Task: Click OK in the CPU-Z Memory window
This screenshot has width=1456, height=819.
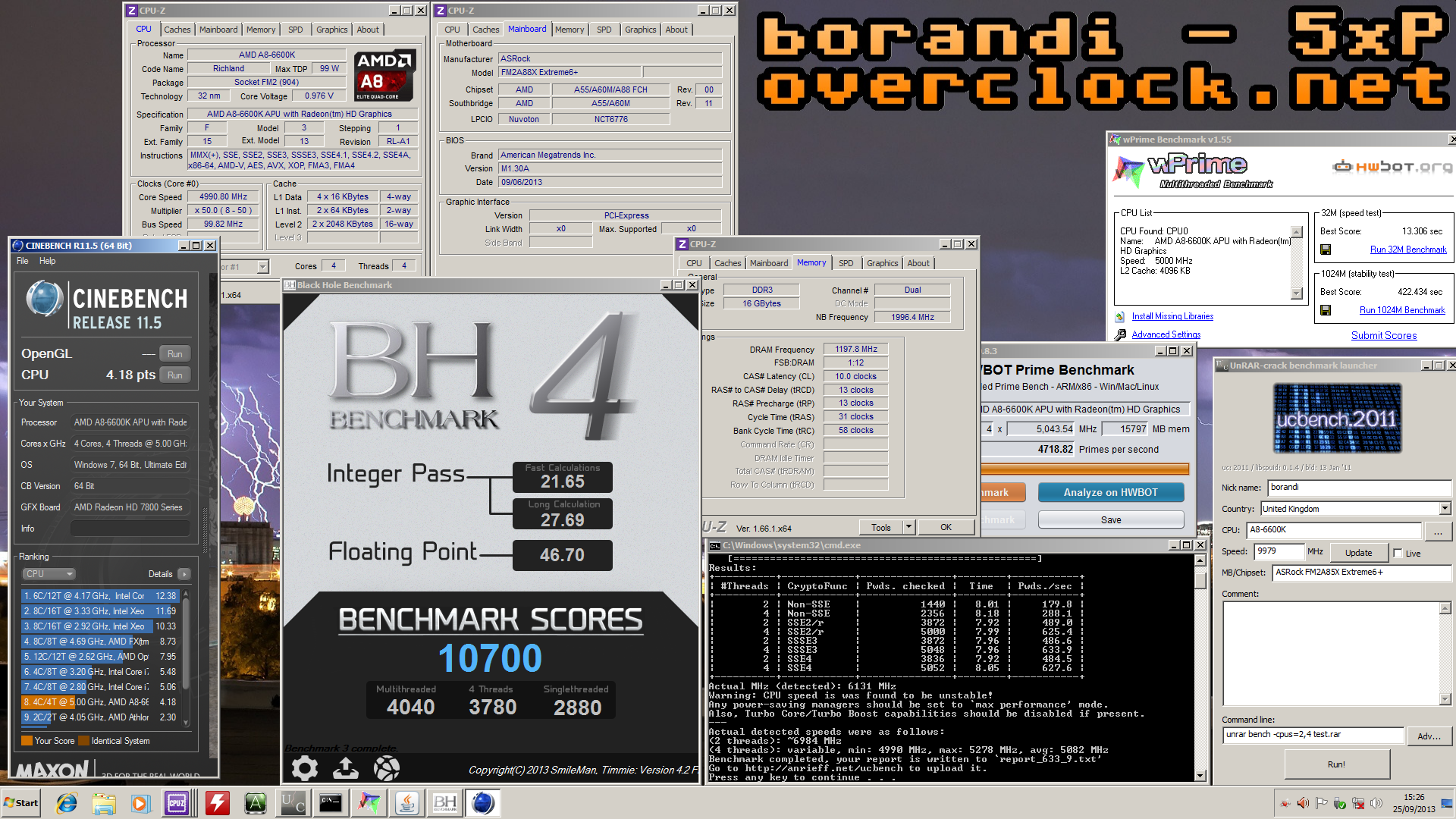Action: click(946, 527)
